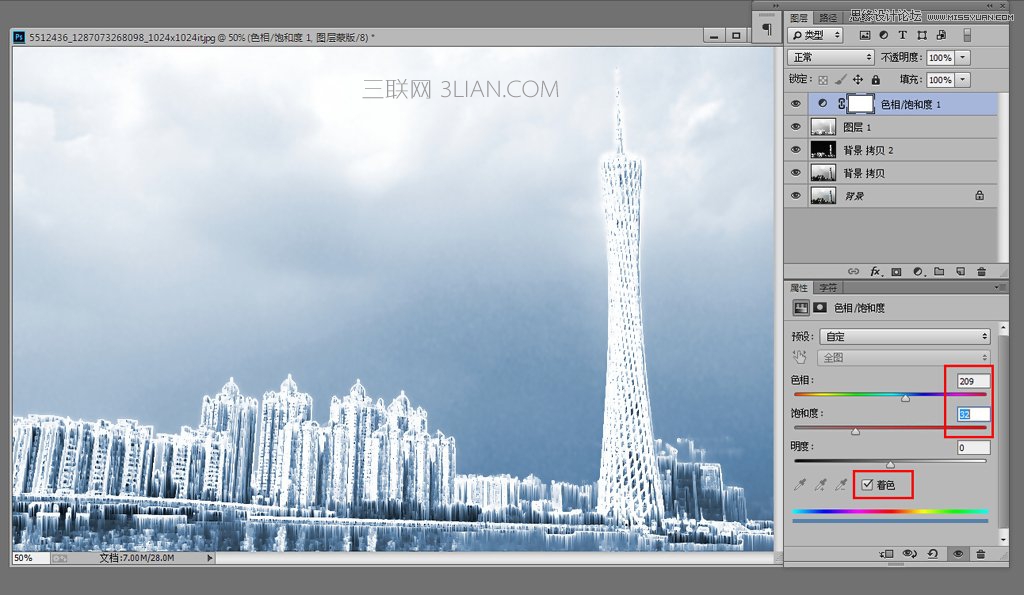Image resolution: width=1024 pixels, height=595 pixels.
Task: Switch to the 属性 tab
Action: 799,287
